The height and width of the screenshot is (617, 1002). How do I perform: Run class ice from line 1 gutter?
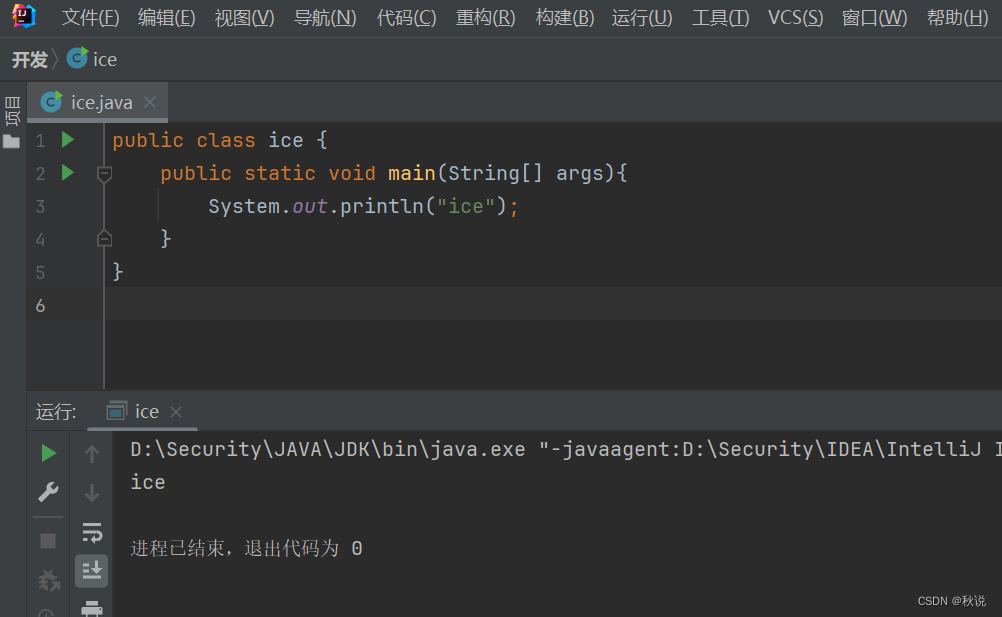click(68, 139)
